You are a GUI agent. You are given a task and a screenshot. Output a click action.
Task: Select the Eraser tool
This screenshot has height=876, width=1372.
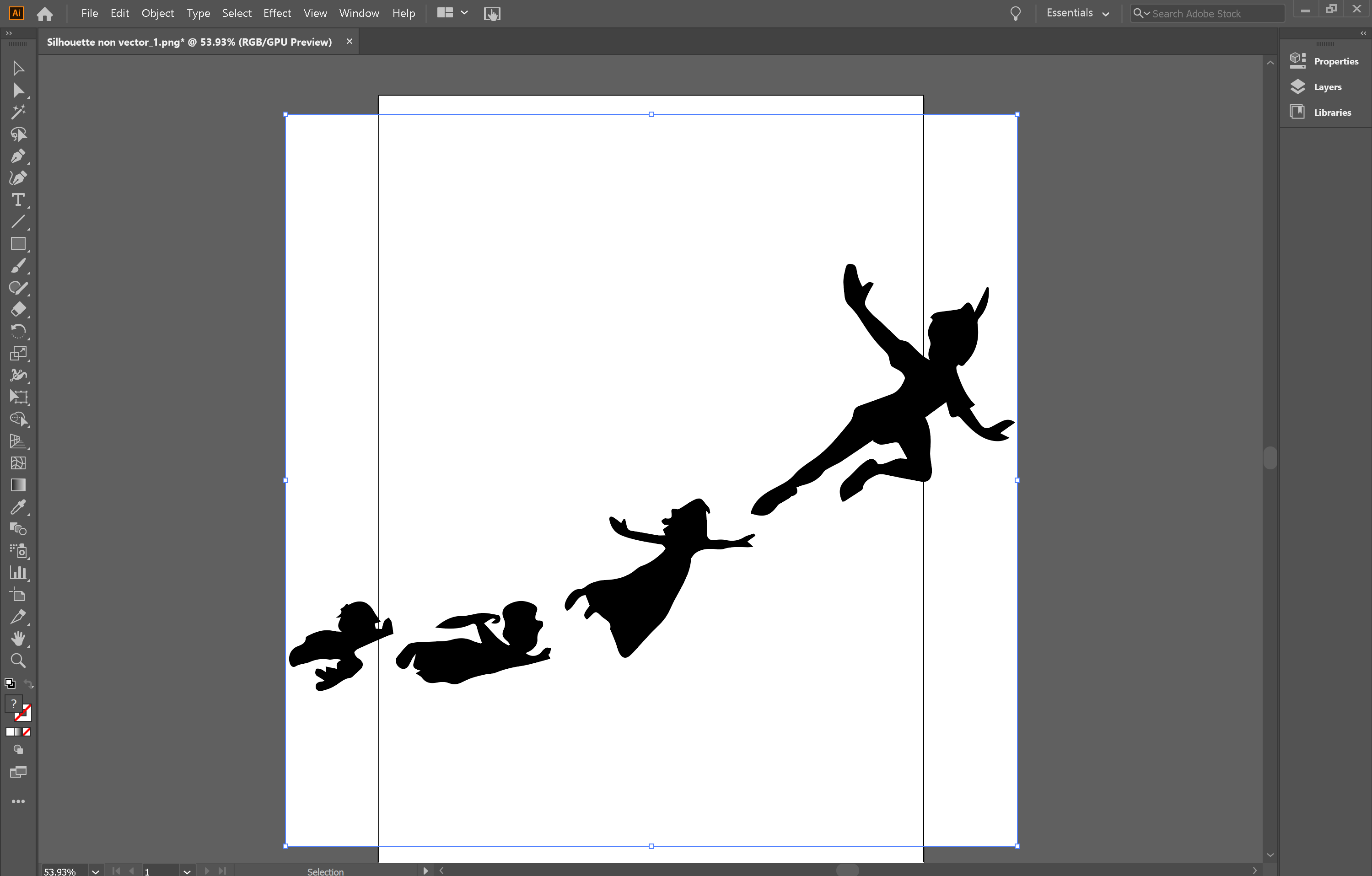click(18, 309)
